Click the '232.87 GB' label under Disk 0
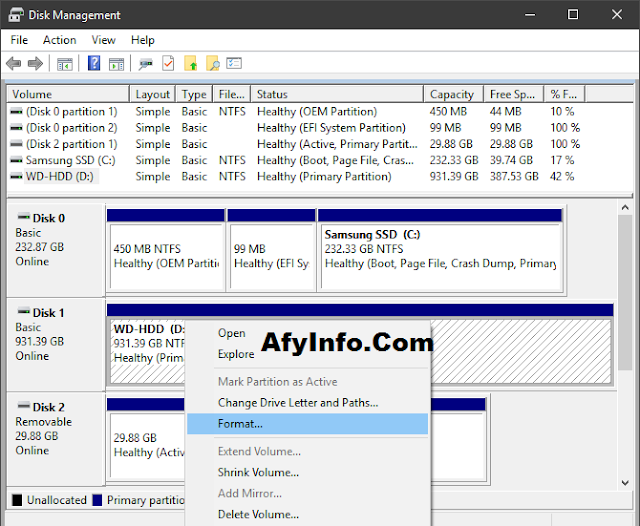The width and height of the screenshot is (640, 526). click(x=40, y=247)
